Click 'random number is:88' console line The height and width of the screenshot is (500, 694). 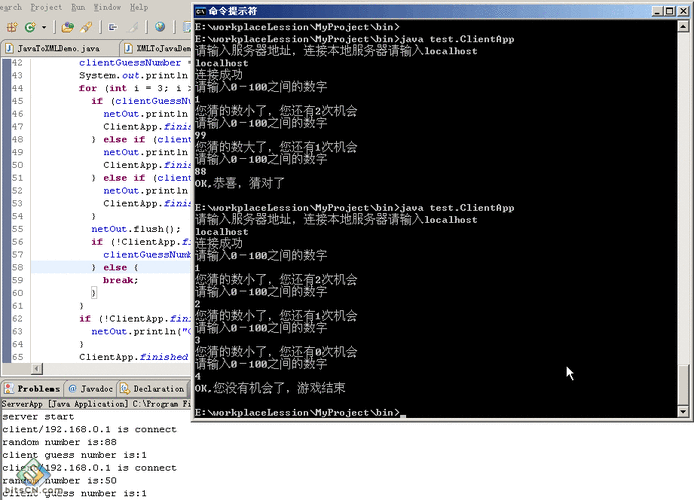59,442
